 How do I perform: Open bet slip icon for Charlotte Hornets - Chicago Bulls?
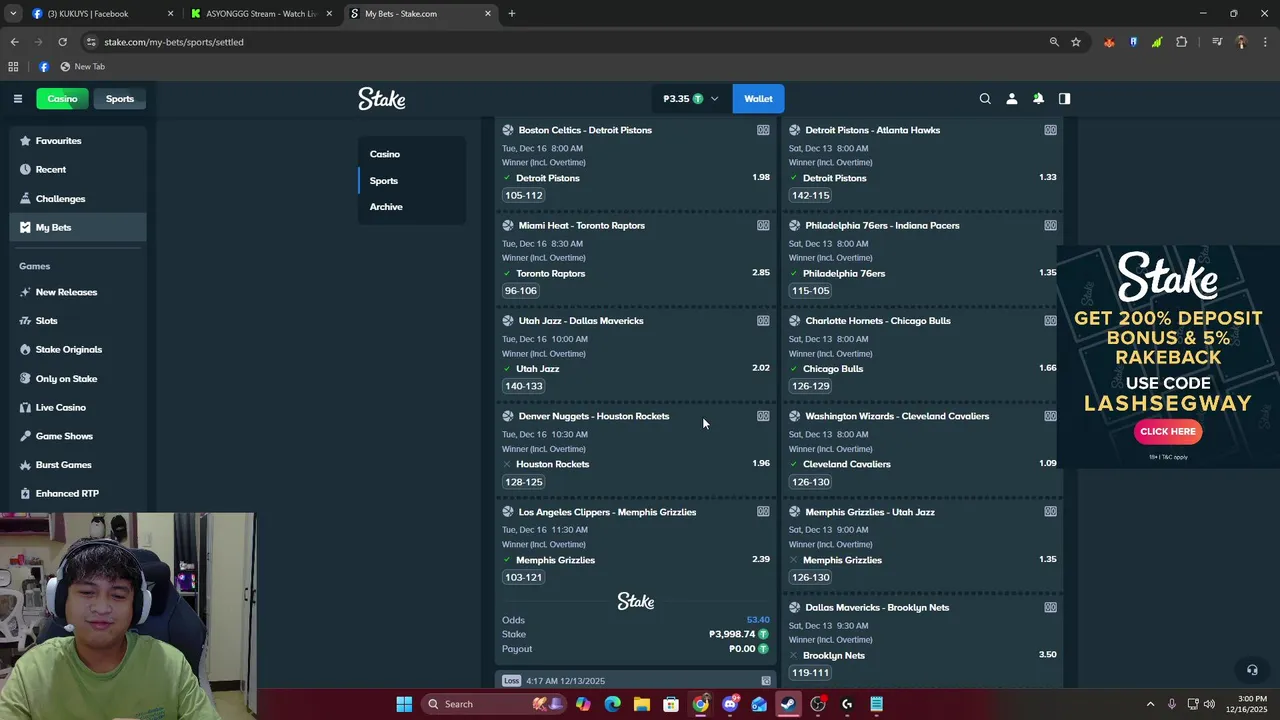pos(1050,321)
